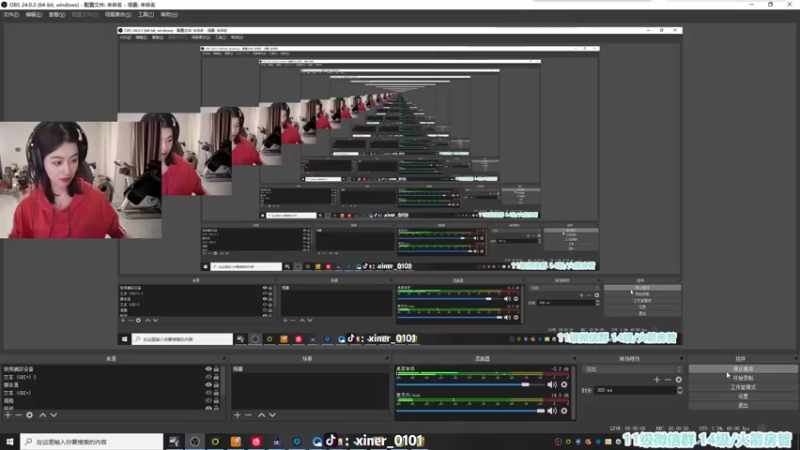
Task: Click the webcam preview in OBS canvas
Action: 81,180
